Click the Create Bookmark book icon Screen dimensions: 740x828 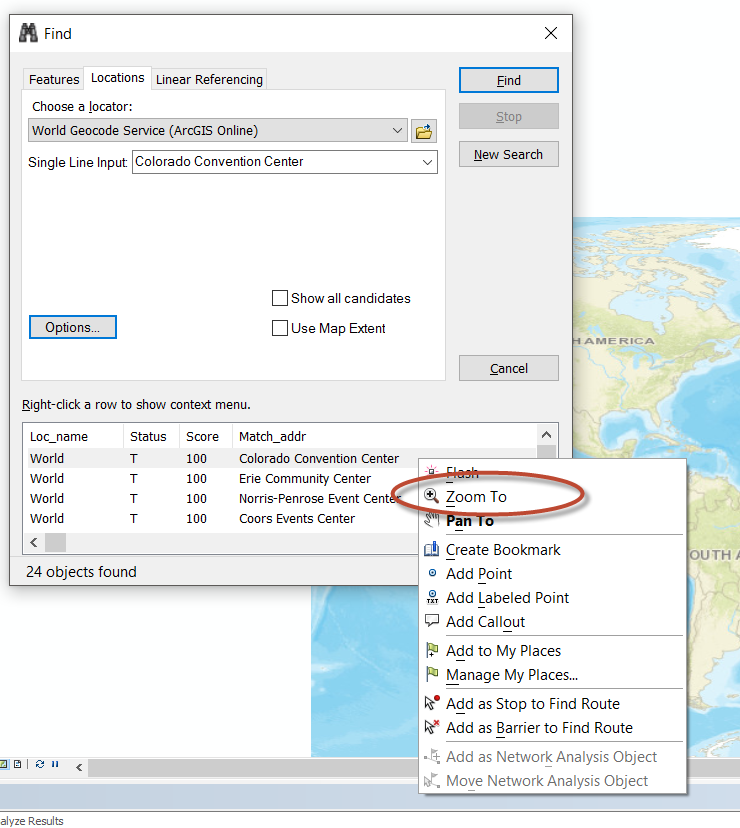click(432, 550)
